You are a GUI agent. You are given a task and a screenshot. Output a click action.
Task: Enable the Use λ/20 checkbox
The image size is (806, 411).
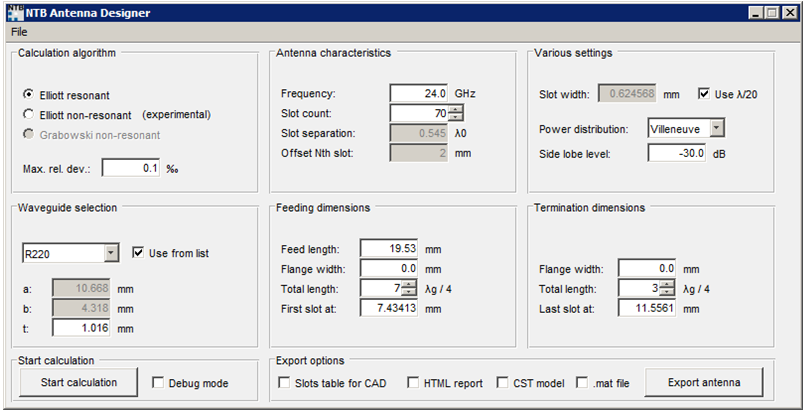(703, 94)
